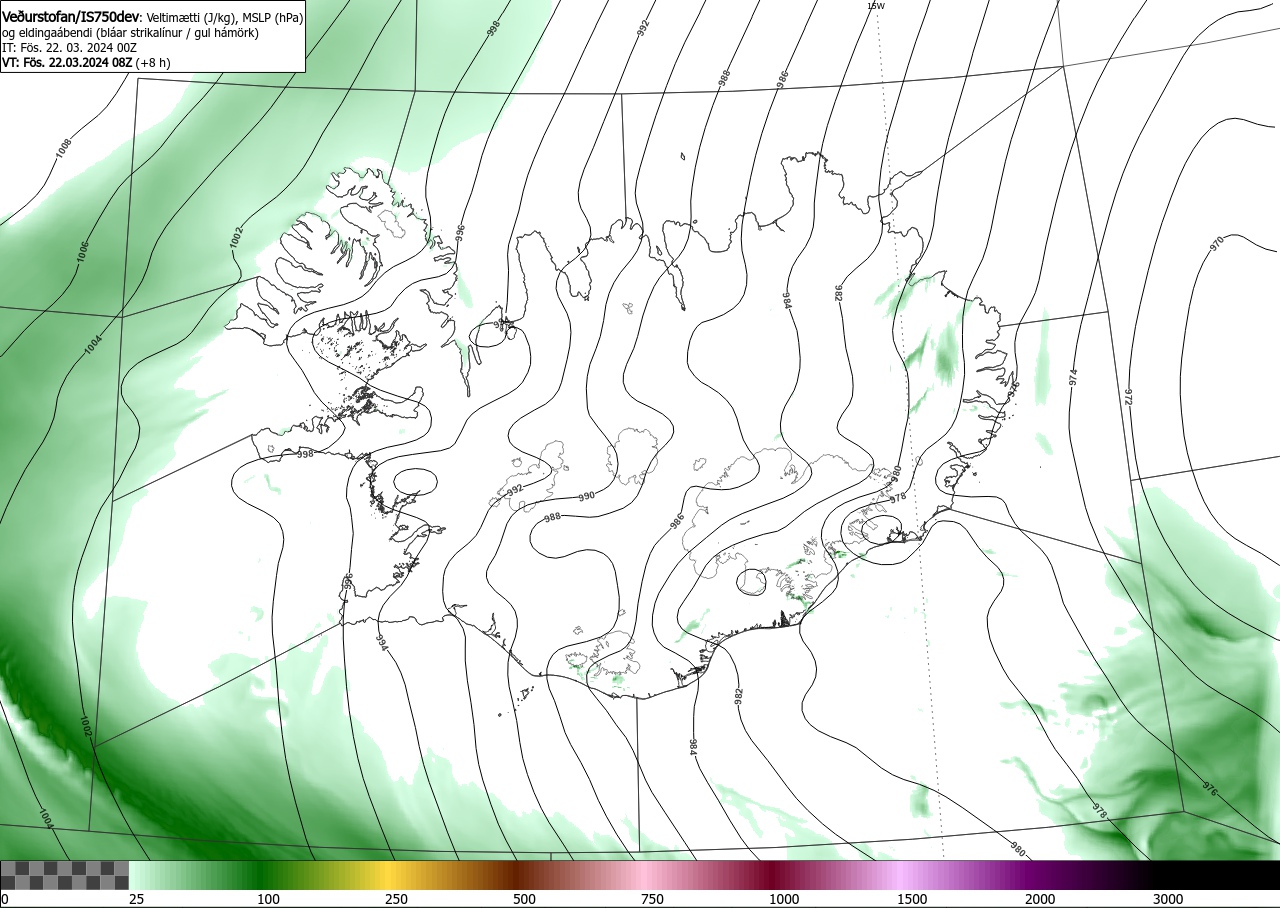Click the color scale label 2000
The image size is (1280, 908).
pos(1040,899)
